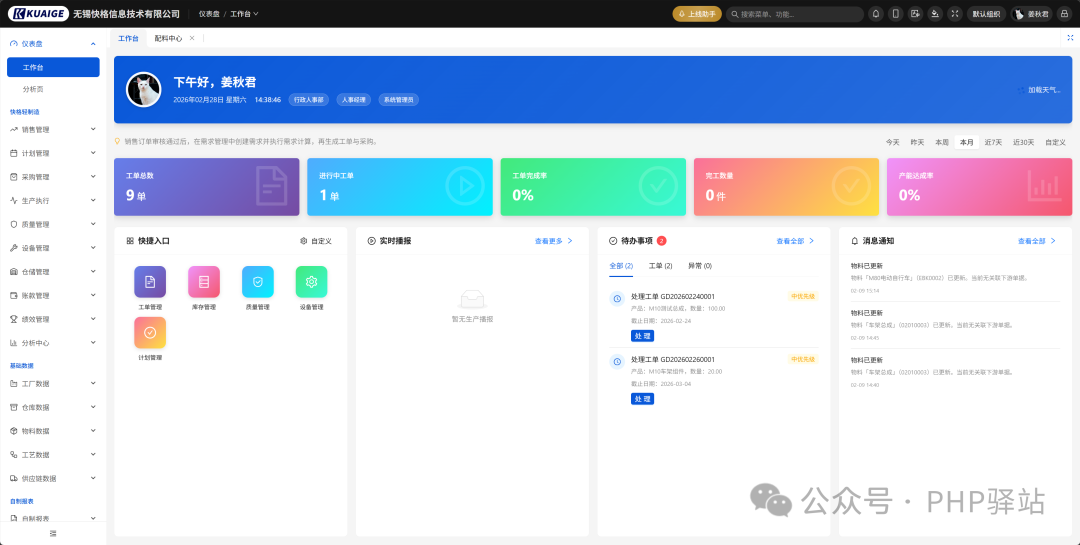Open 工单管理 quick entry icon
The height and width of the screenshot is (545, 1080).
click(150, 282)
